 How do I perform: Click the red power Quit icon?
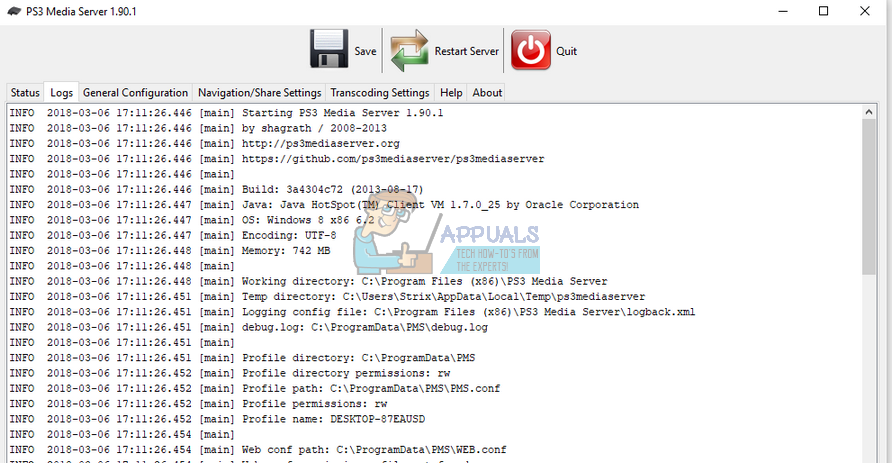[x=531, y=50]
